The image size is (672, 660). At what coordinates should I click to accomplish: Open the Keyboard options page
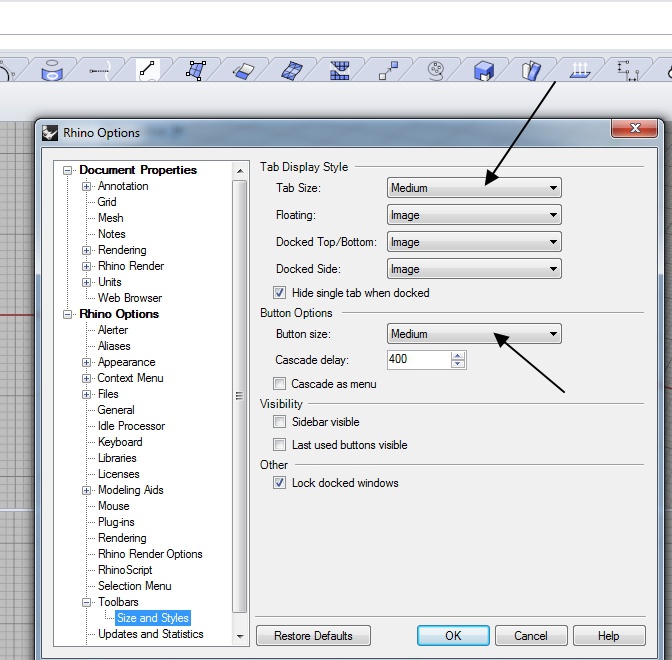pyautogui.click(x=120, y=442)
